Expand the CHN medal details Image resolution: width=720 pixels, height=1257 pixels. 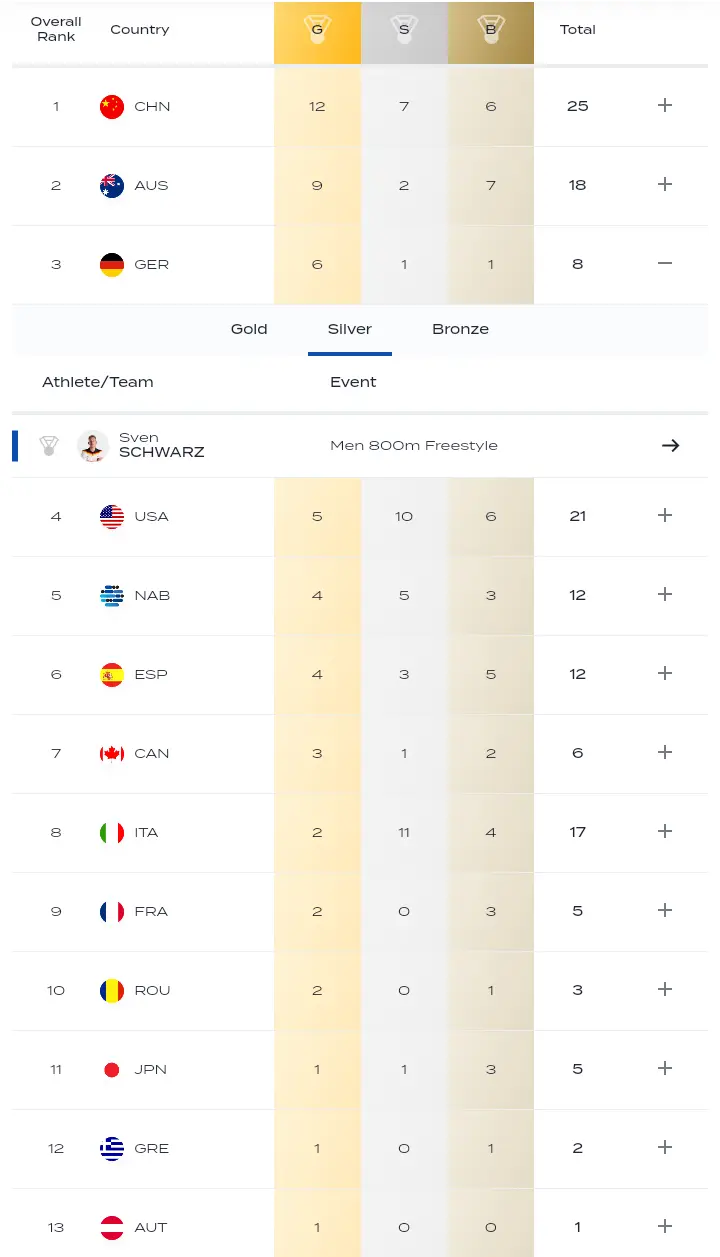pos(665,106)
